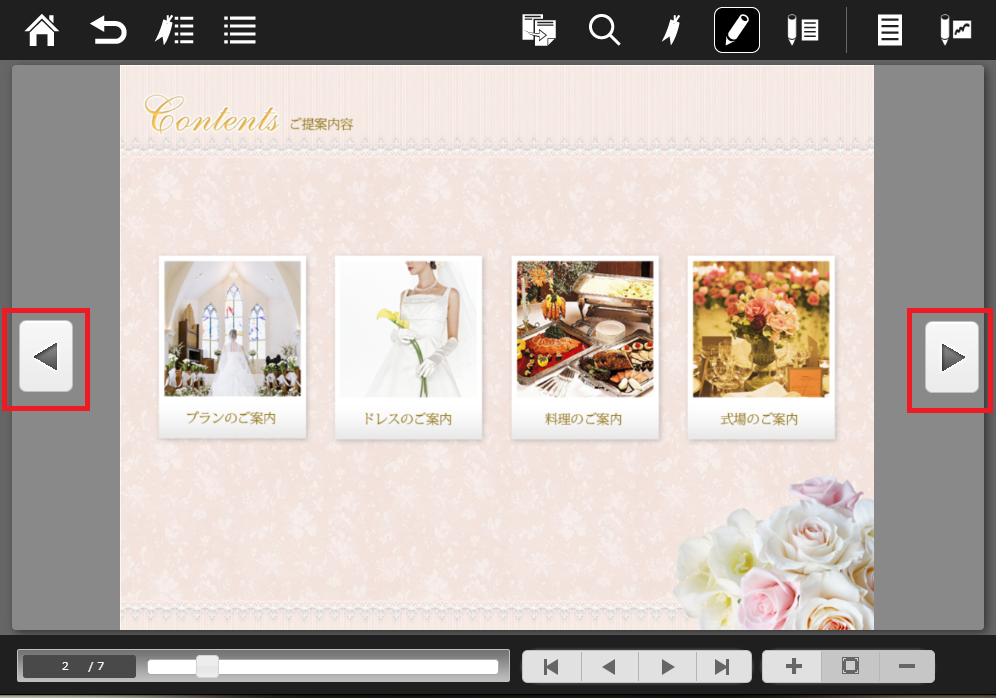Select 式場のご案内 card
The width and height of the screenshot is (996, 698).
761,347
